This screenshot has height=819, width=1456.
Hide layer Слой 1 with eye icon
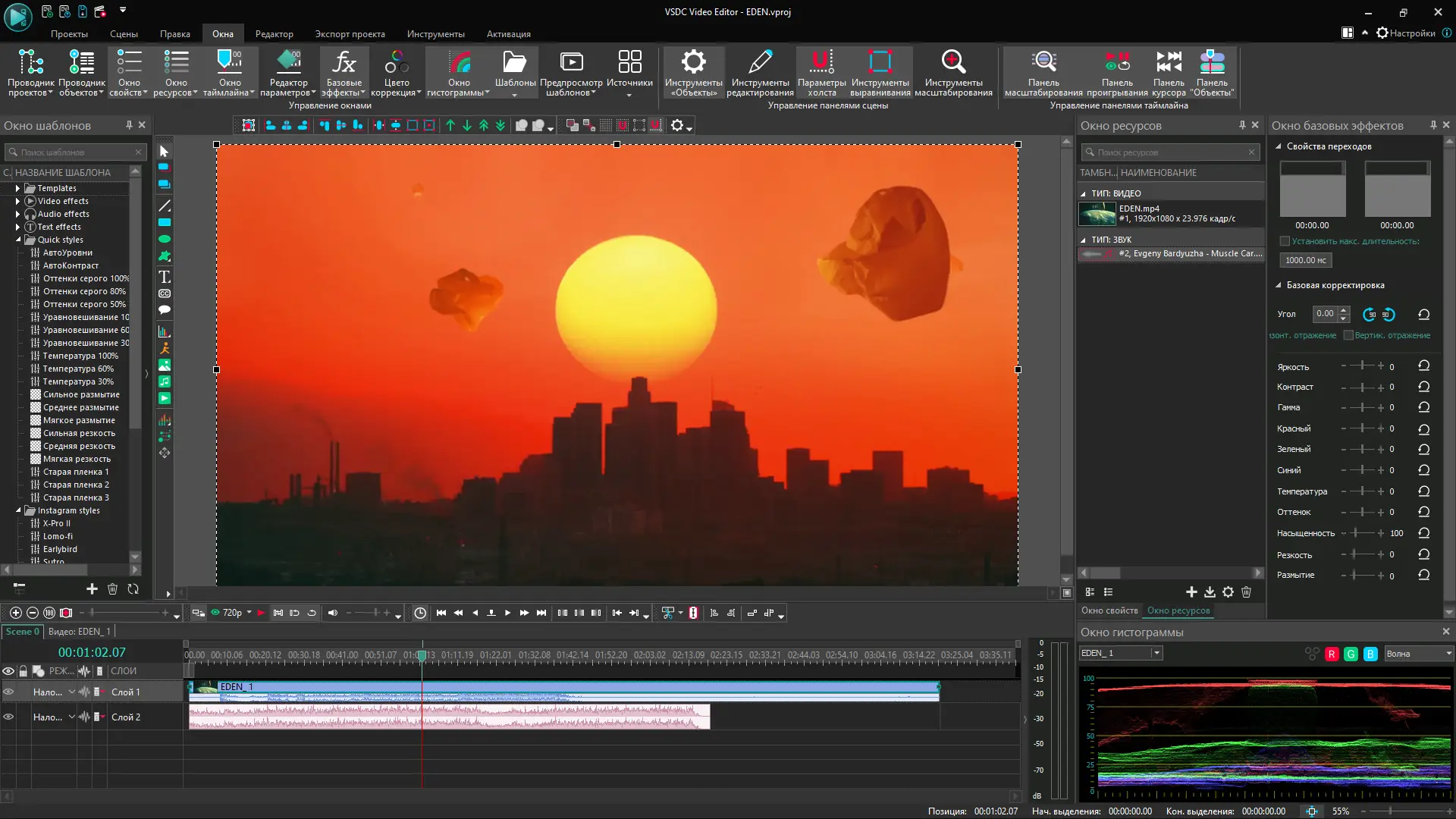coord(9,692)
